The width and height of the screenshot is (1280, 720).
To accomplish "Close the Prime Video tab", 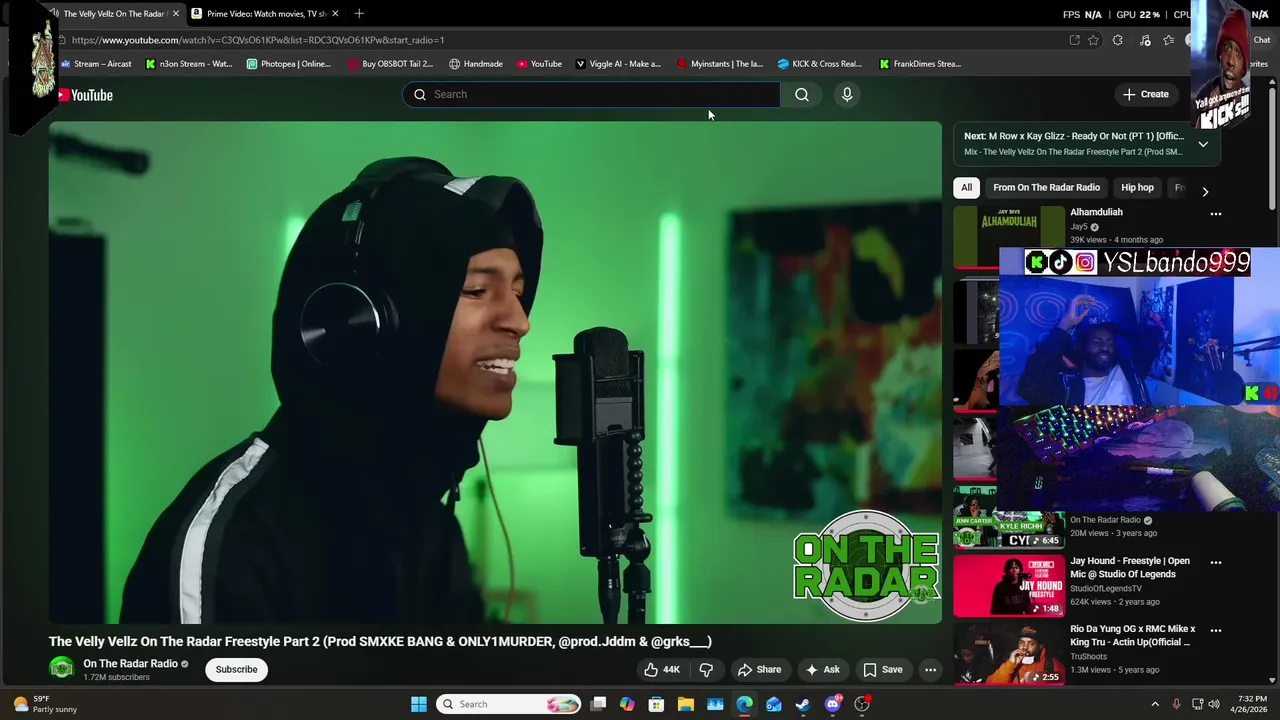I will tap(335, 14).
